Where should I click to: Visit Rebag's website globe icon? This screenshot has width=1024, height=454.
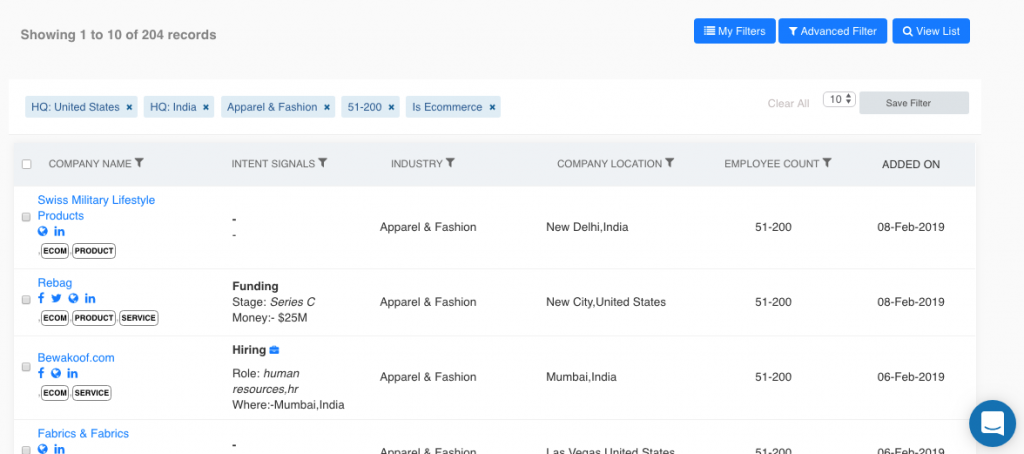[73, 299]
